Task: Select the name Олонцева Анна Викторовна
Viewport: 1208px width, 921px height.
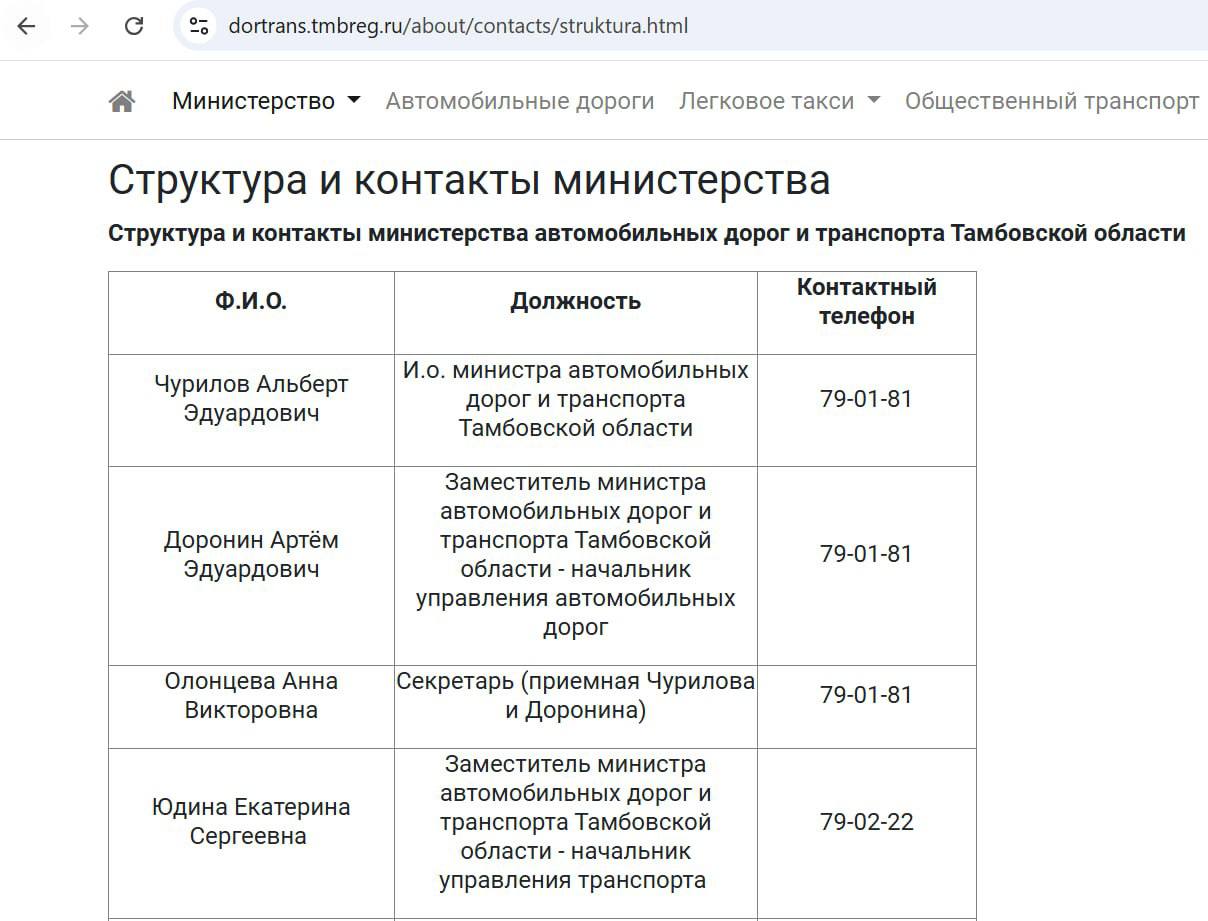Action: 251,695
